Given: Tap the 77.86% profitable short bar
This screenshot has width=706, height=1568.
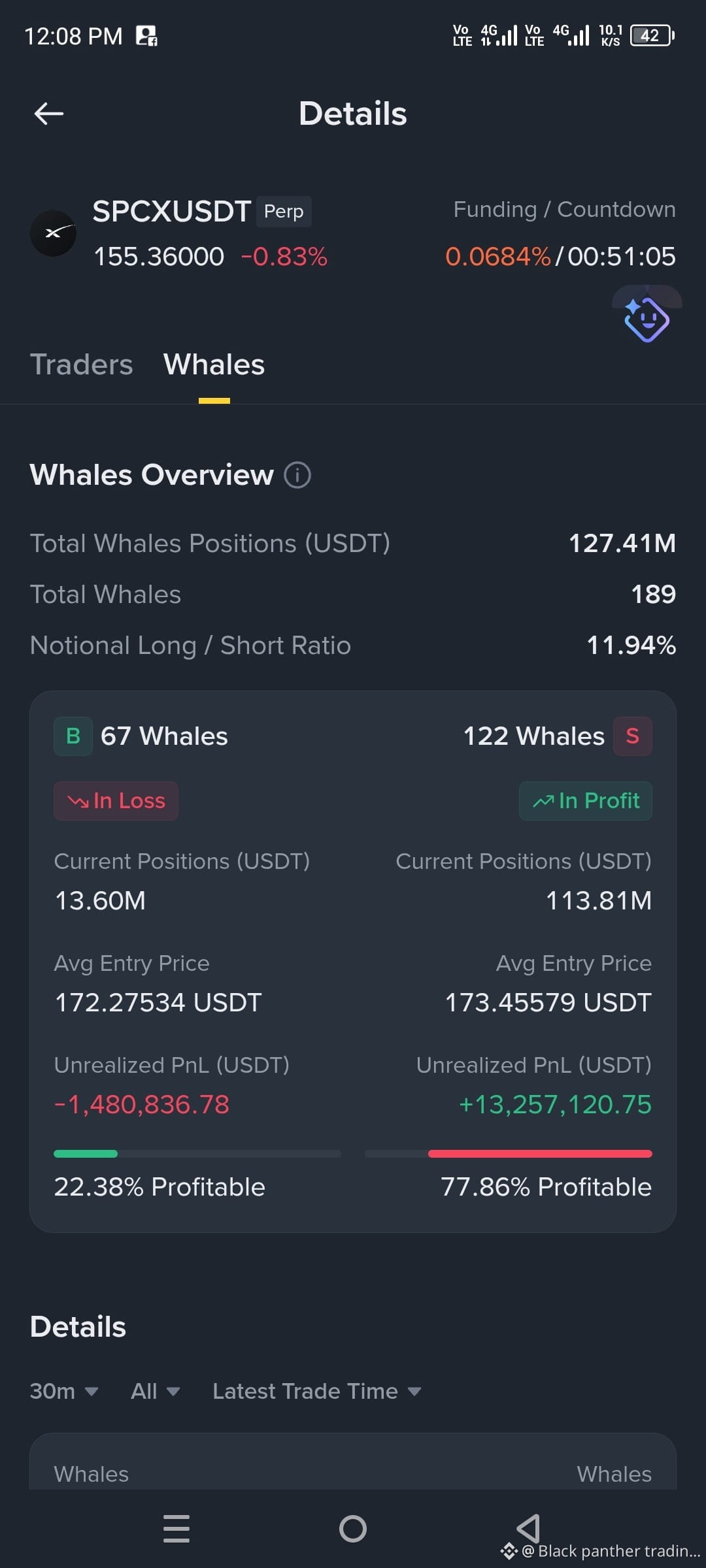Looking at the screenshot, I should (509, 1154).
